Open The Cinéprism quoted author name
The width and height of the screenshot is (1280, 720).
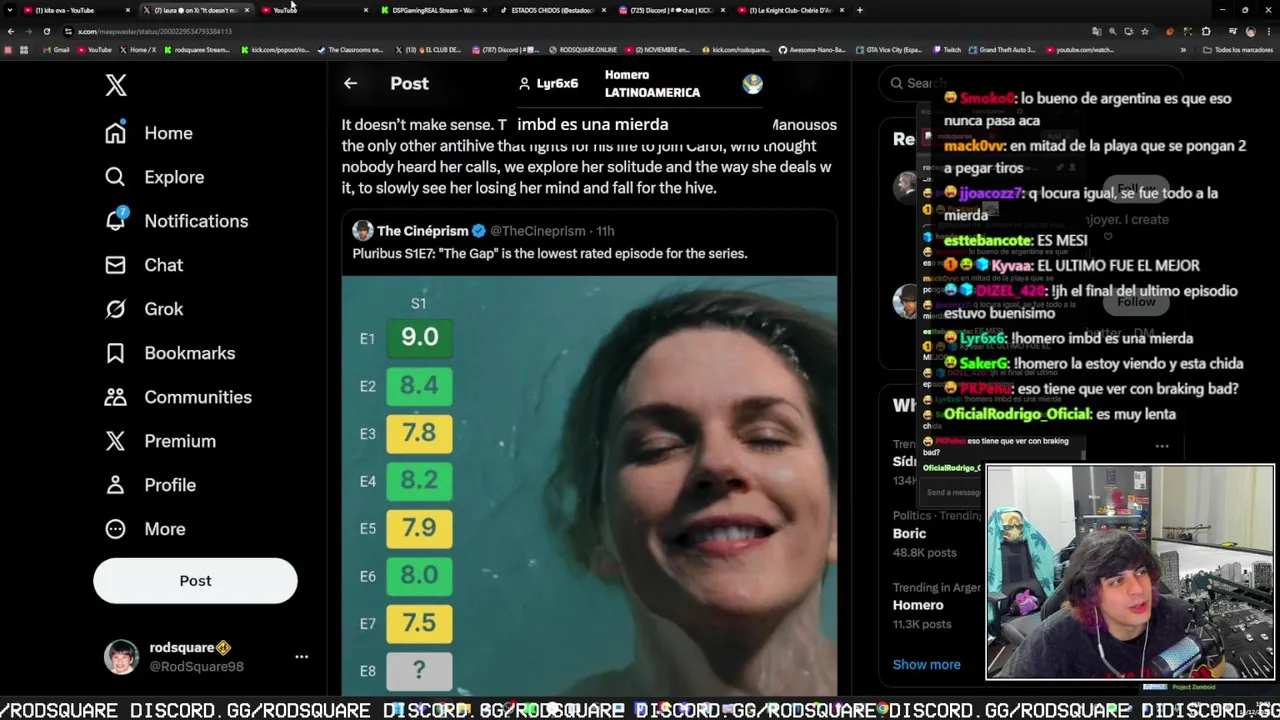point(423,231)
